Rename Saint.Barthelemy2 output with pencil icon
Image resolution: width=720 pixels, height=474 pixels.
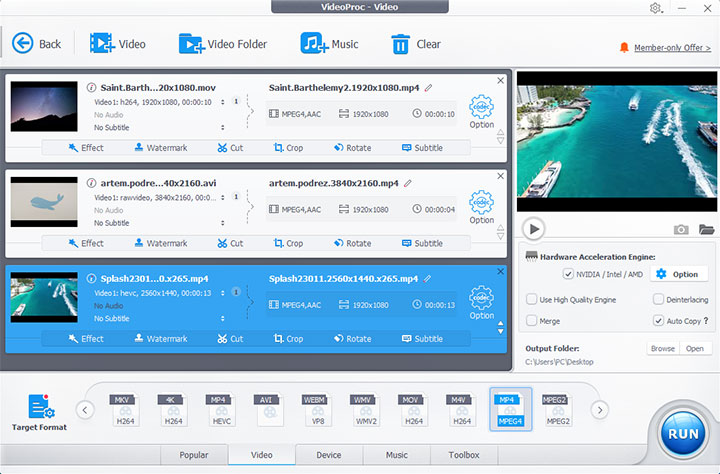point(428,88)
